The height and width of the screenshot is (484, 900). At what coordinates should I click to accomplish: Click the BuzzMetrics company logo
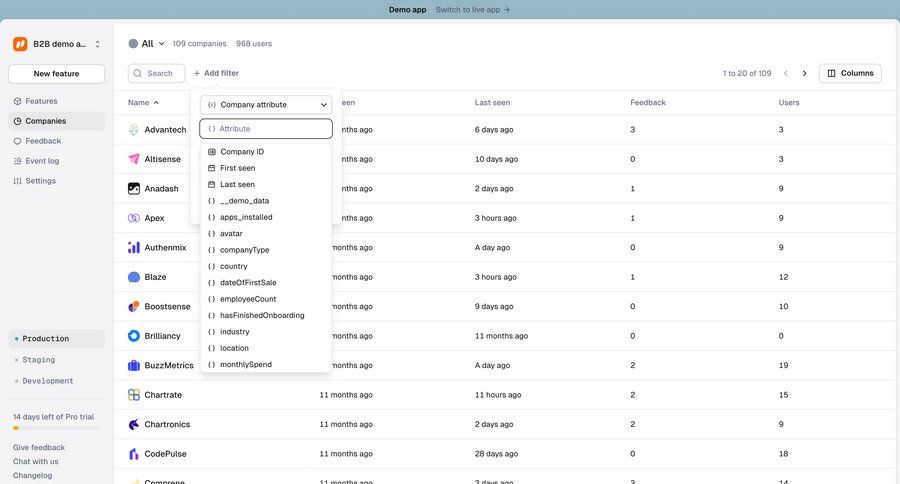click(x=134, y=365)
